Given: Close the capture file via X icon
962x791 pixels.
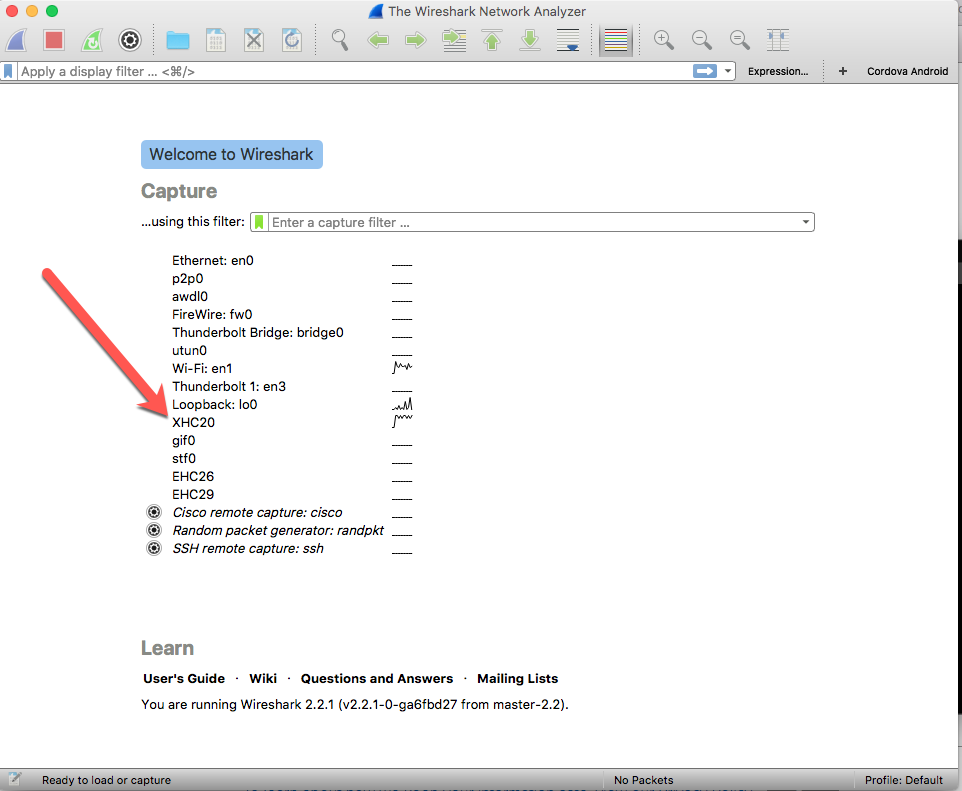Looking at the screenshot, I should click(x=253, y=41).
